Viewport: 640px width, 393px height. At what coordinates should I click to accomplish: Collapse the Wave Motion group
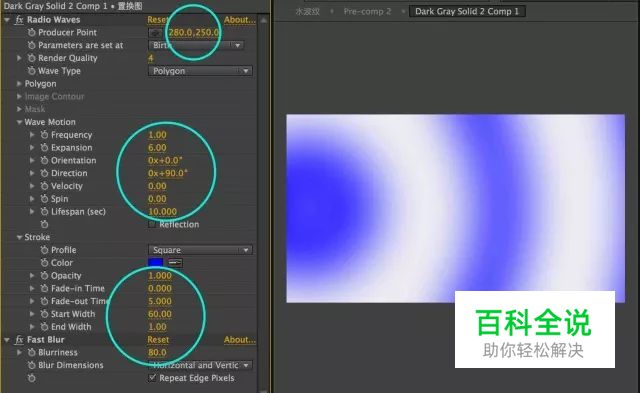tap(19, 122)
